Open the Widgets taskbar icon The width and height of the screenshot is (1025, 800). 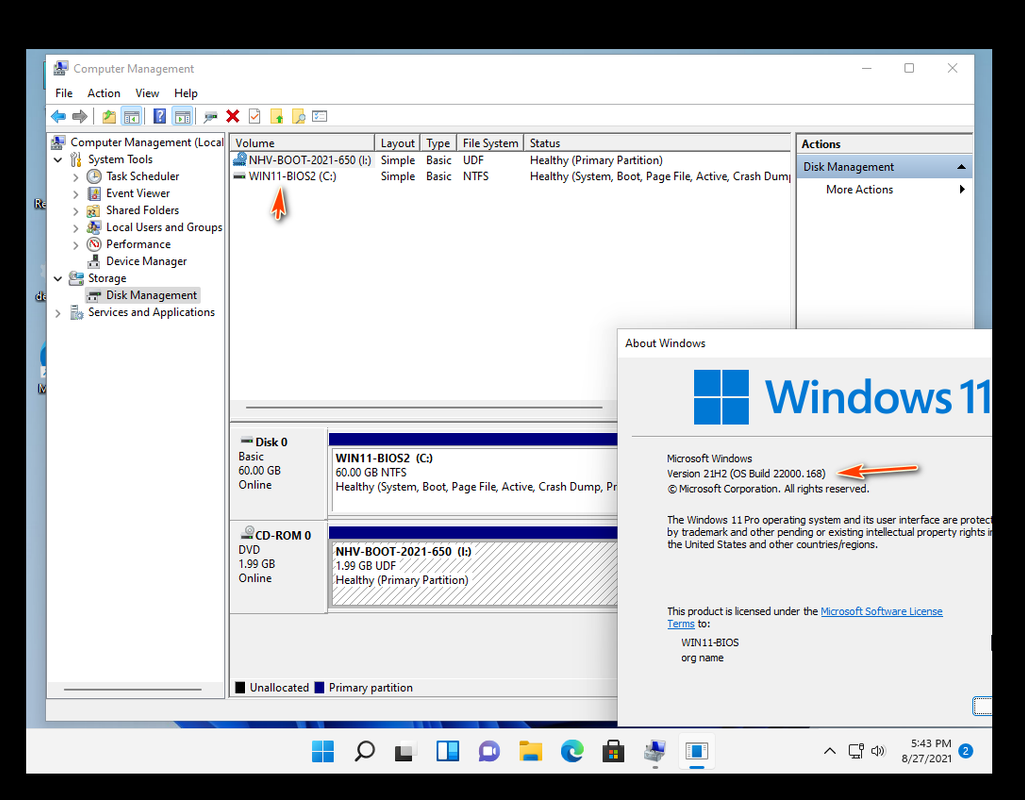pyautogui.click(x=448, y=752)
